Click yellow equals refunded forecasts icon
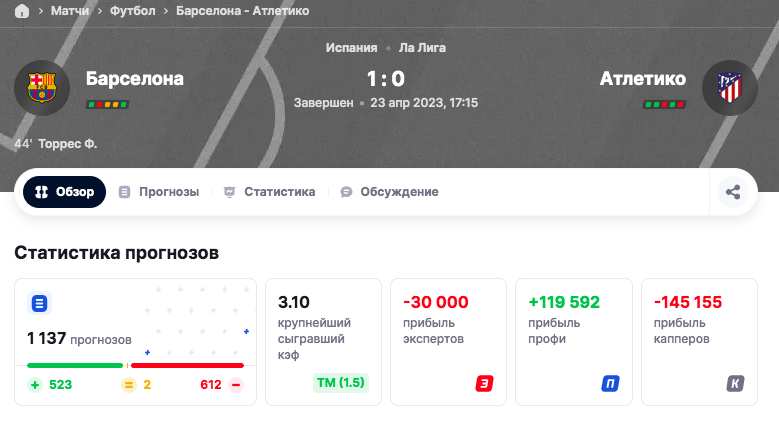 click(128, 385)
